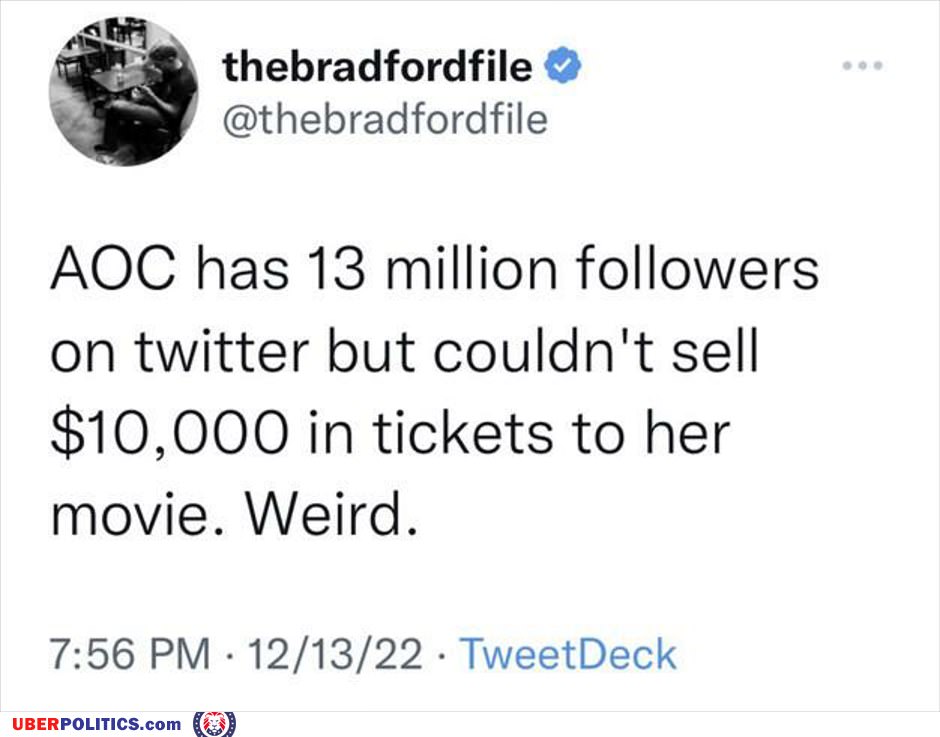
Task: Click the TweetDeck source link
Action: 568,653
